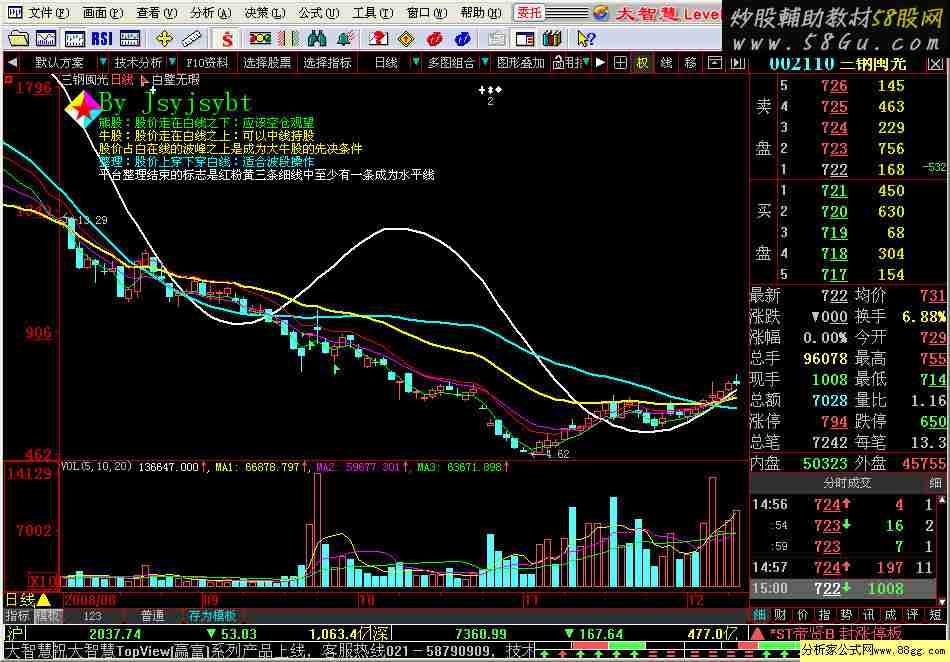Click the side-panel layout toolbar icon
Image resolution: width=950 pixels, height=662 pixels.
point(525,39)
